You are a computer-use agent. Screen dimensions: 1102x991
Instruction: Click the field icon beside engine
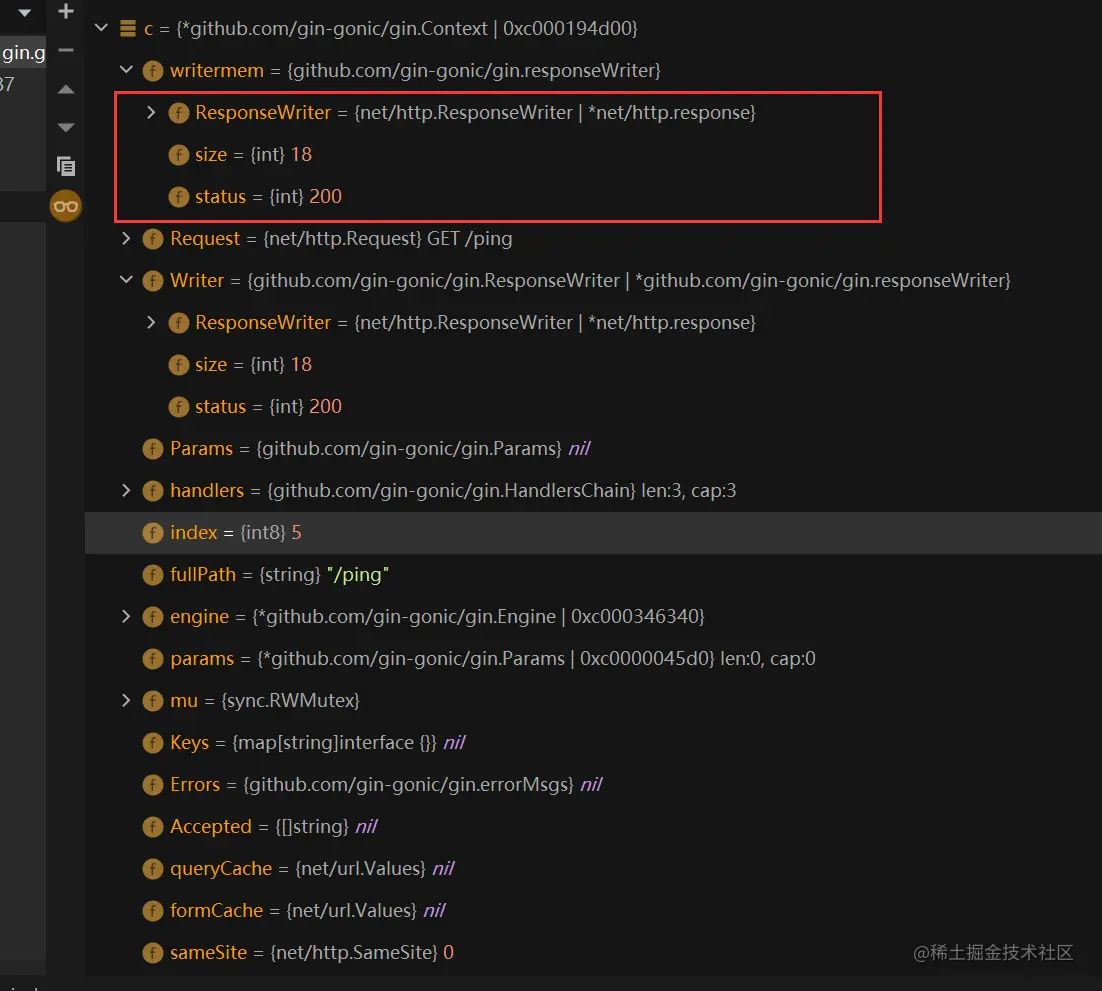click(x=153, y=617)
